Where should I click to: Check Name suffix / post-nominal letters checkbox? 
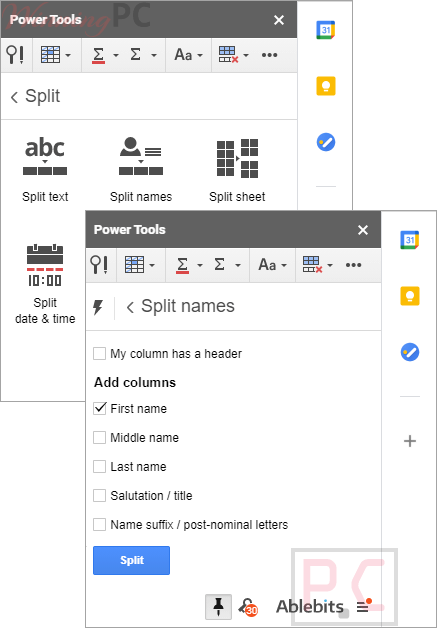point(99,524)
